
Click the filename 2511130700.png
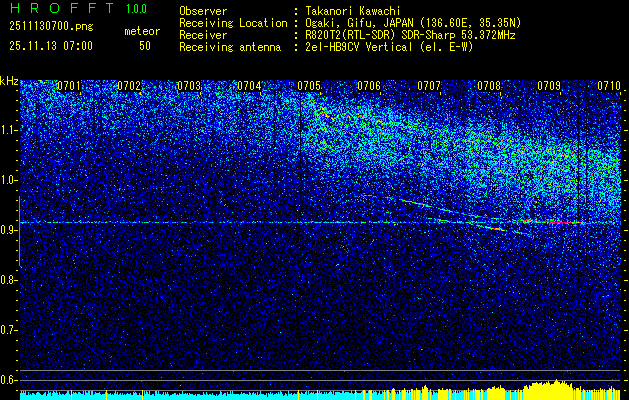click(51, 27)
